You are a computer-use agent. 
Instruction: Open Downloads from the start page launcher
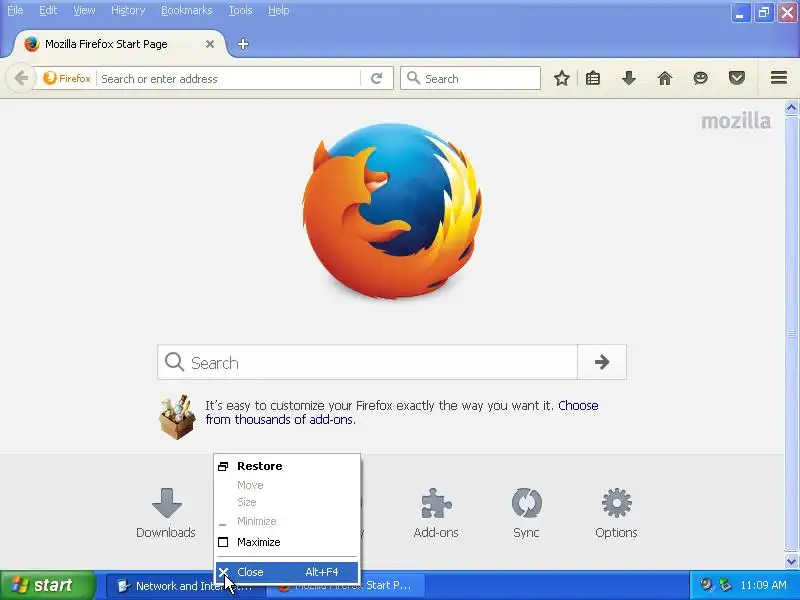point(166,513)
